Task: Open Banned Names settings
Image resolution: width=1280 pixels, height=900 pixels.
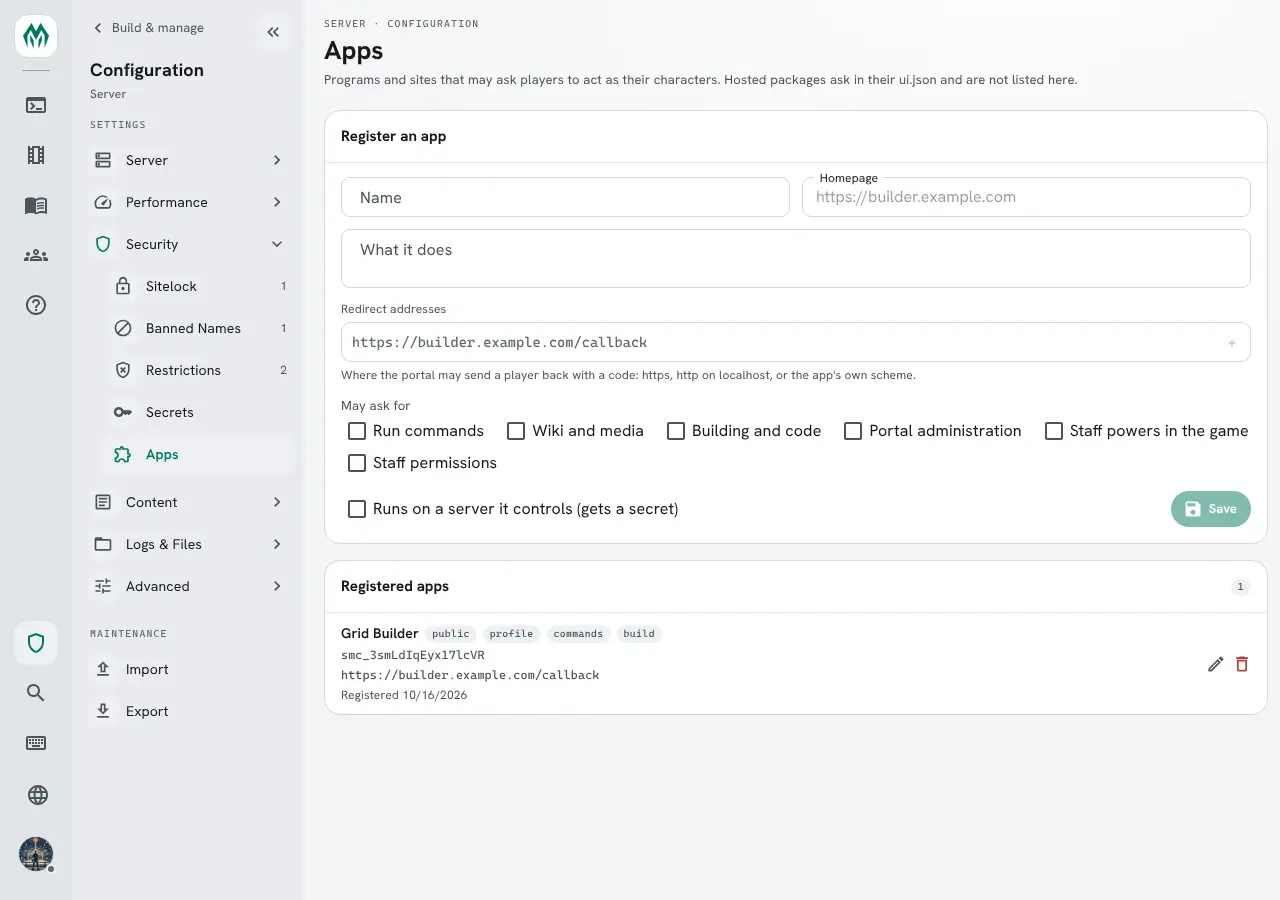Action: coord(198,328)
